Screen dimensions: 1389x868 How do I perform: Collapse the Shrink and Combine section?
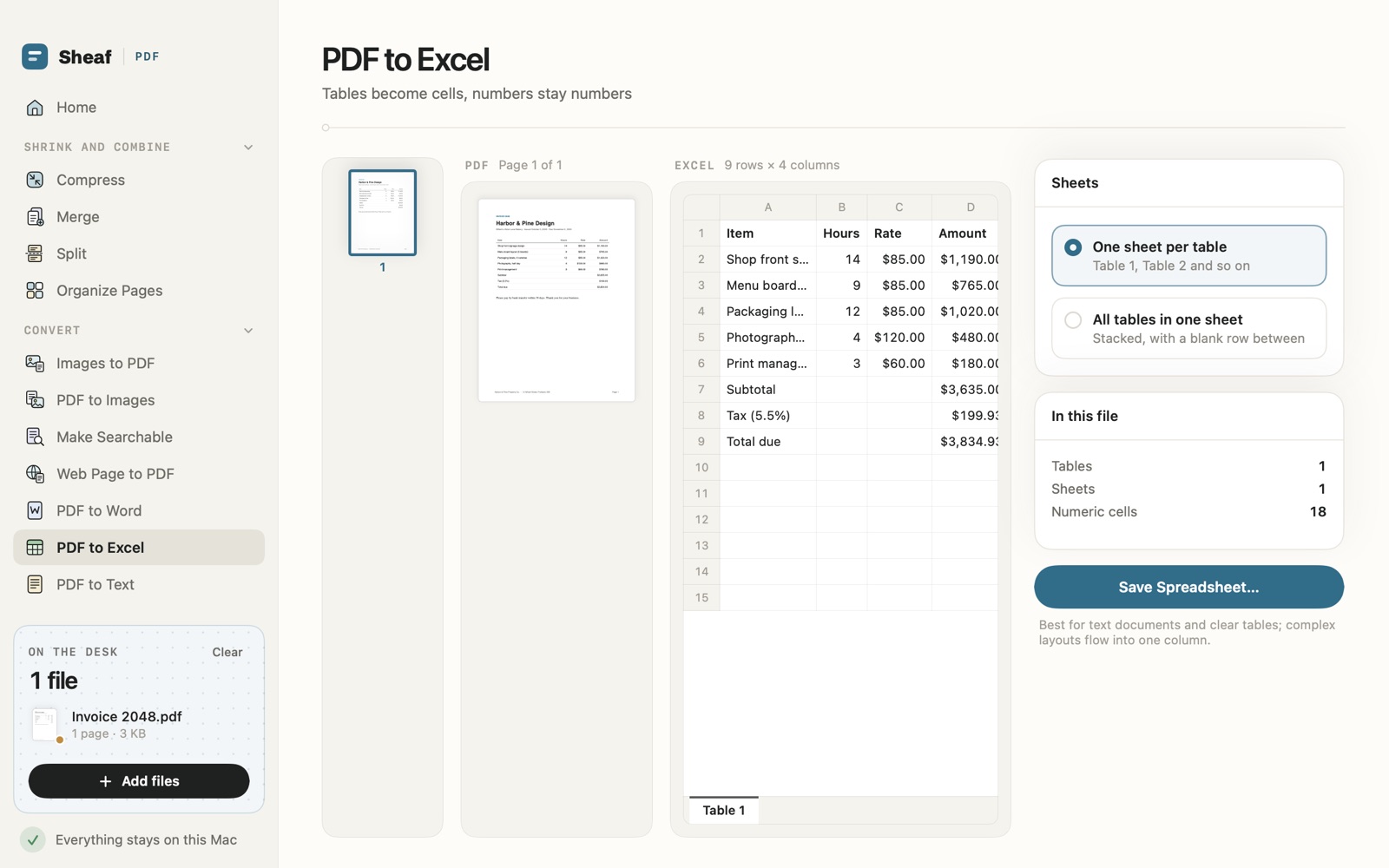(x=248, y=148)
